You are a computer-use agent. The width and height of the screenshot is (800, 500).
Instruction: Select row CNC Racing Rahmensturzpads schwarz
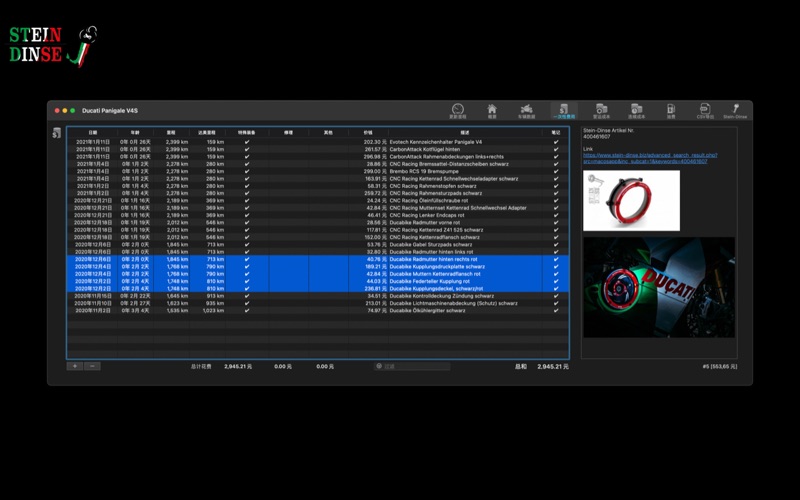coord(318,193)
